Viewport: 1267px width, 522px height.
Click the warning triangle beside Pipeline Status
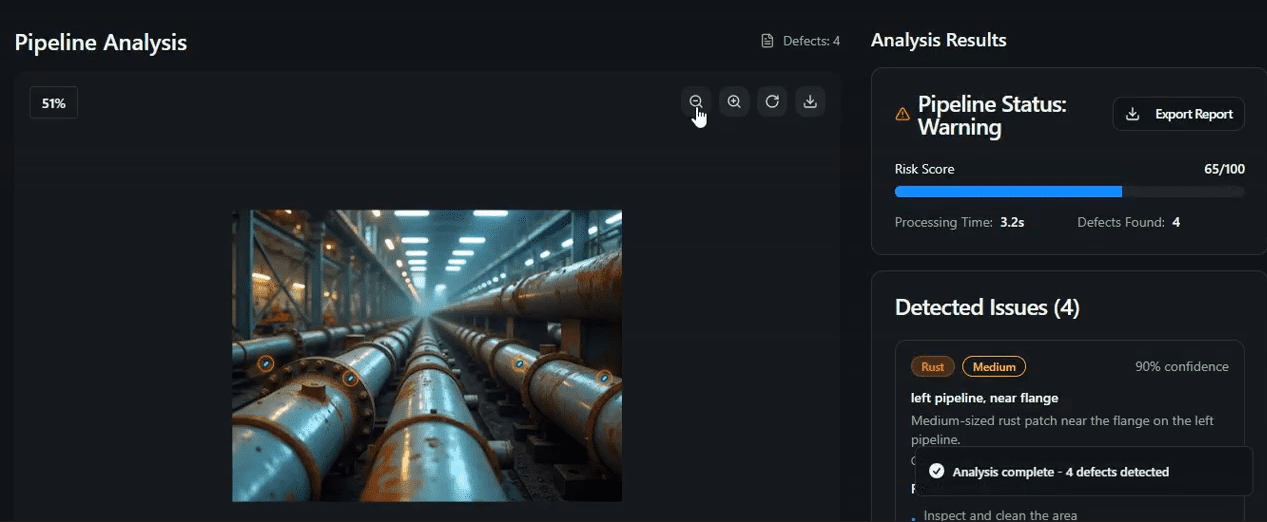(902, 115)
